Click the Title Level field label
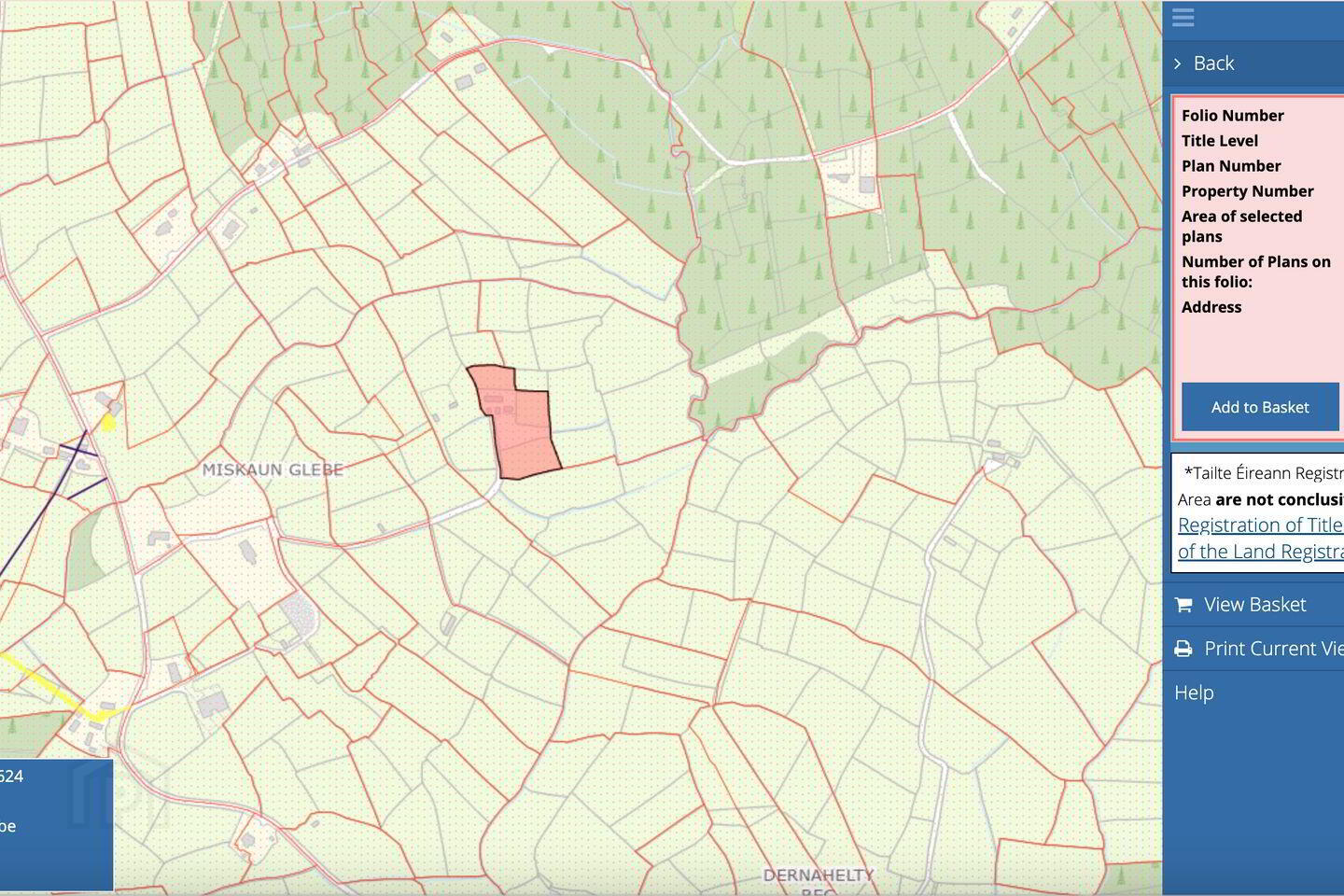The height and width of the screenshot is (896, 1344). point(1220,141)
